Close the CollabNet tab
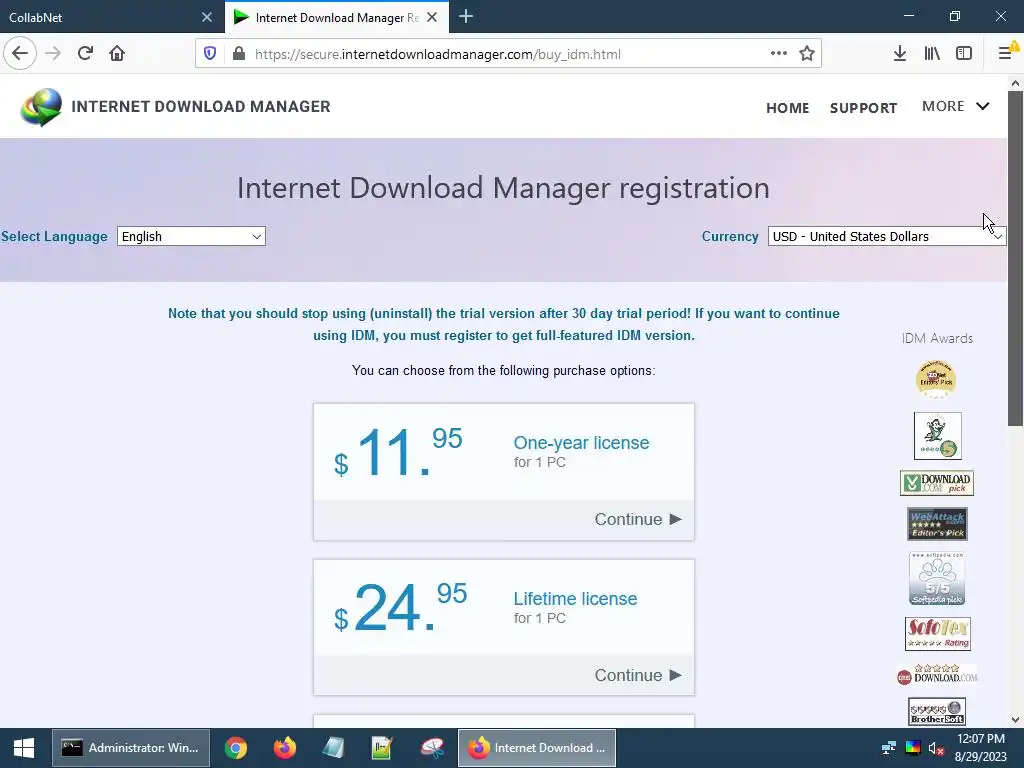The width and height of the screenshot is (1024, 768). pyautogui.click(x=207, y=17)
